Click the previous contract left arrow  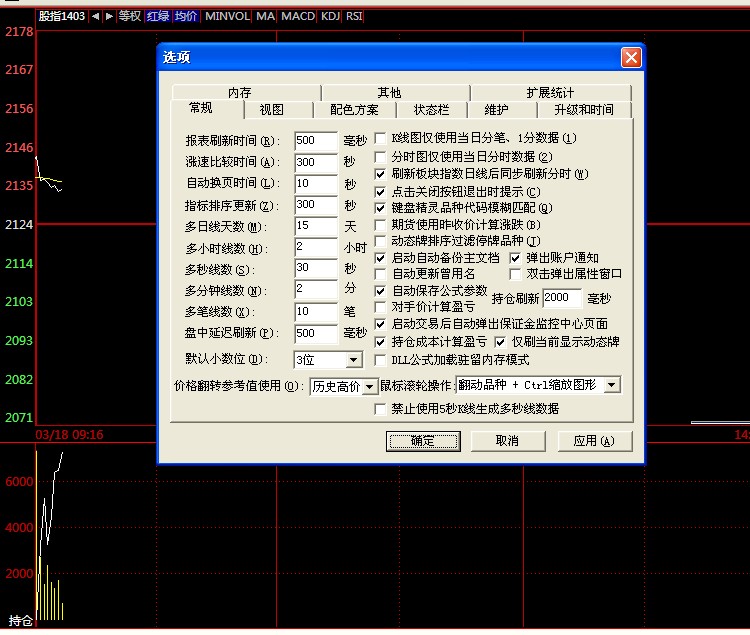pyautogui.click(x=95, y=16)
